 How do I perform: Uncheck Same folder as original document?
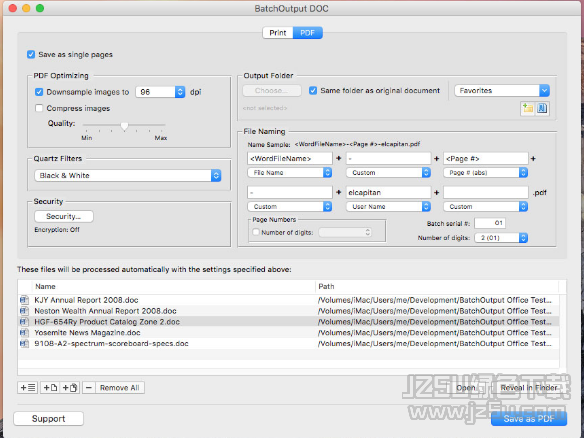pos(313,91)
